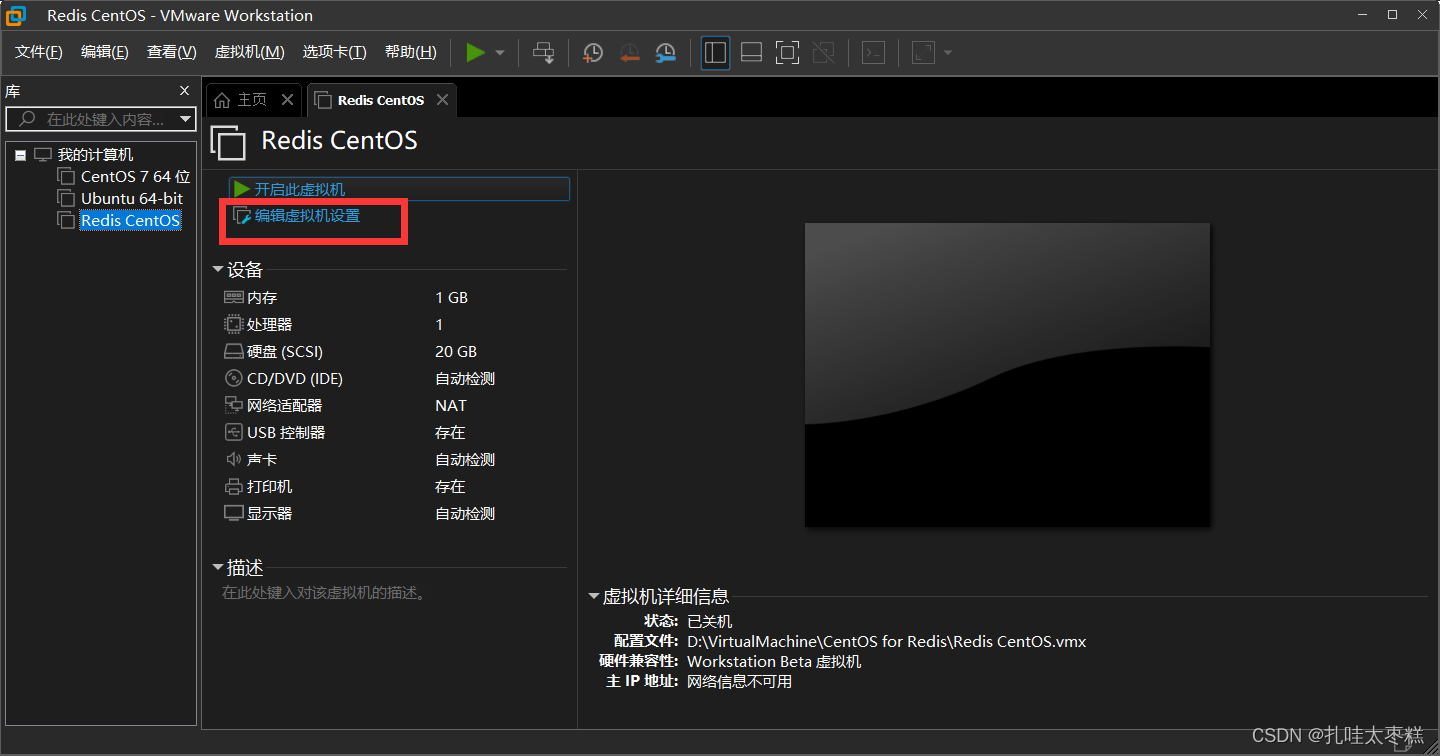
Task: Open the 查看(V) menu
Action: [172, 52]
